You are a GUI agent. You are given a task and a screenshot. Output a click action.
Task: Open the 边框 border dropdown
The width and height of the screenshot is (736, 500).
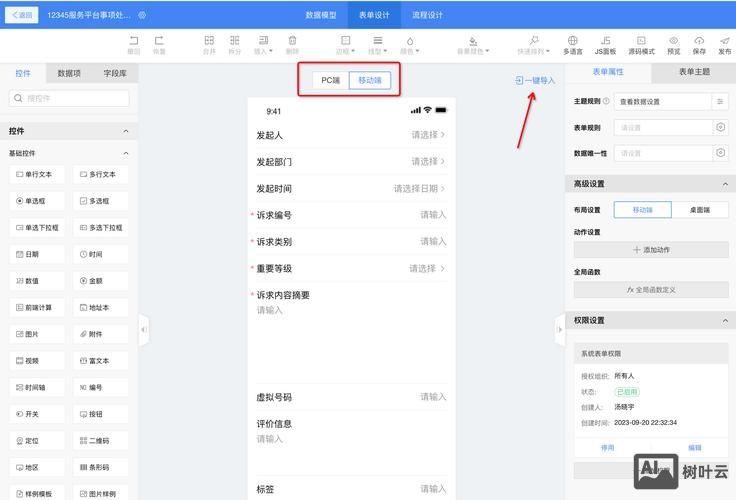[x=345, y=45]
